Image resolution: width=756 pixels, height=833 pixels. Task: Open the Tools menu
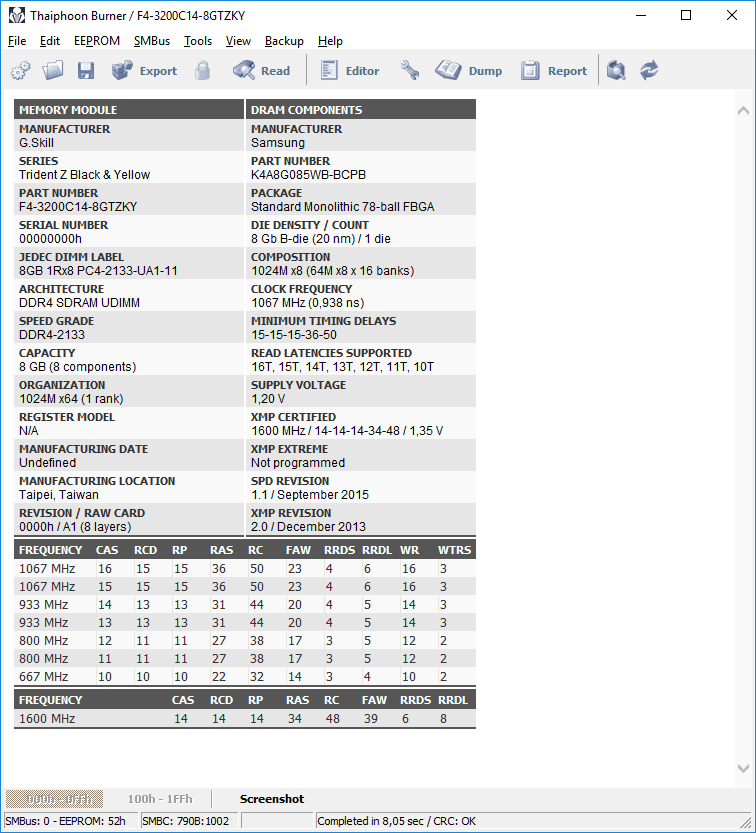198,41
